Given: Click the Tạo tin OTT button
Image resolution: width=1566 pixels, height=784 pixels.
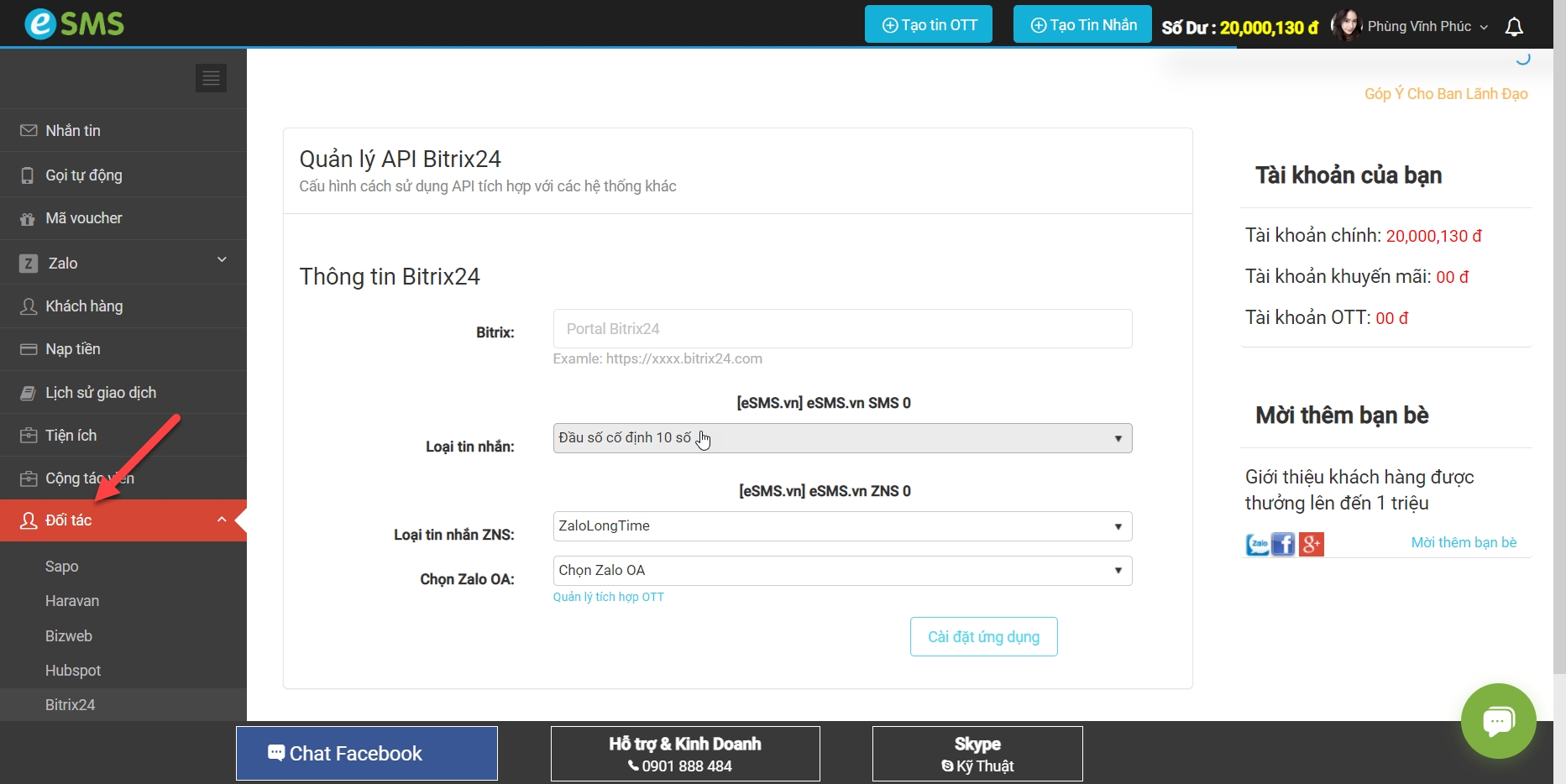Looking at the screenshot, I should pos(929,24).
